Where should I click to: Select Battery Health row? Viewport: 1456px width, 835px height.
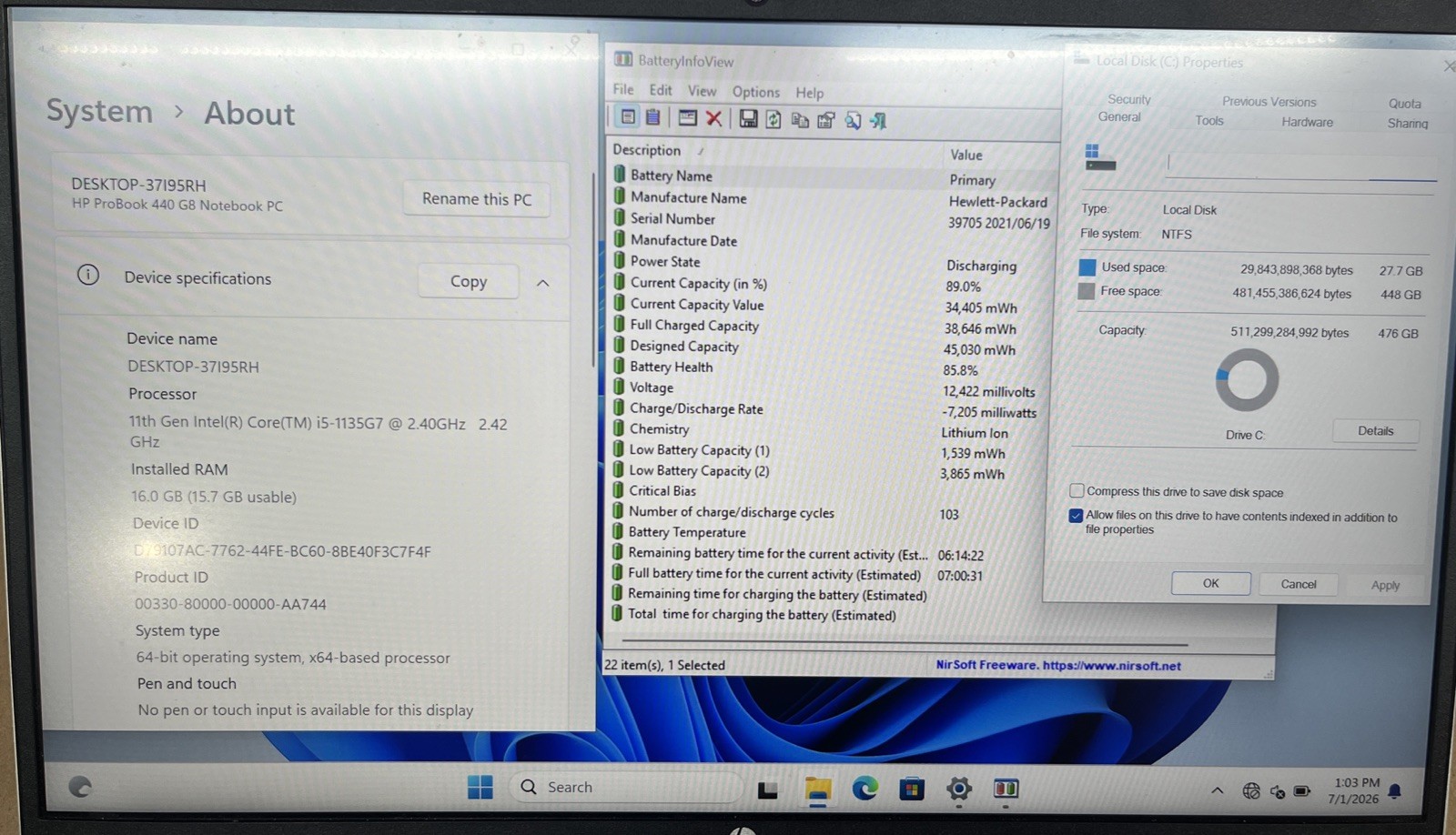tap(832, 367)
